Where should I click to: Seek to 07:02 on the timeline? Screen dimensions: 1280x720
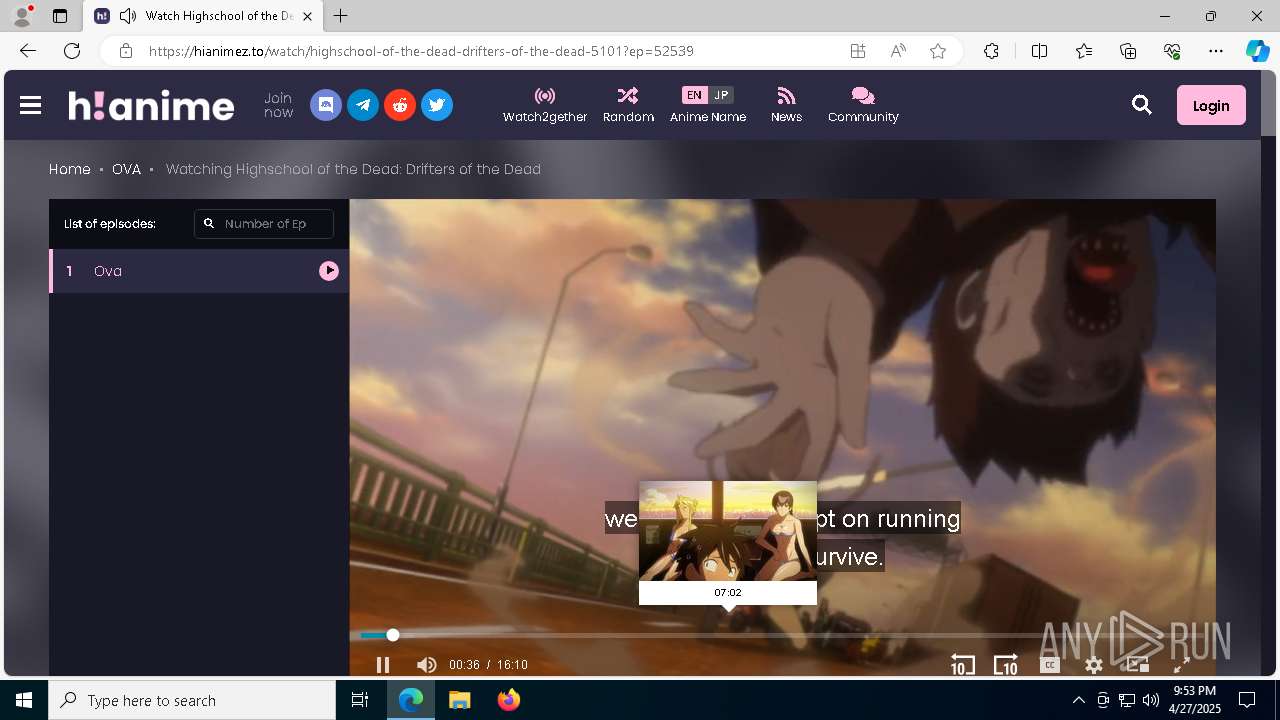pyautogui.click(x=728, y=635)
